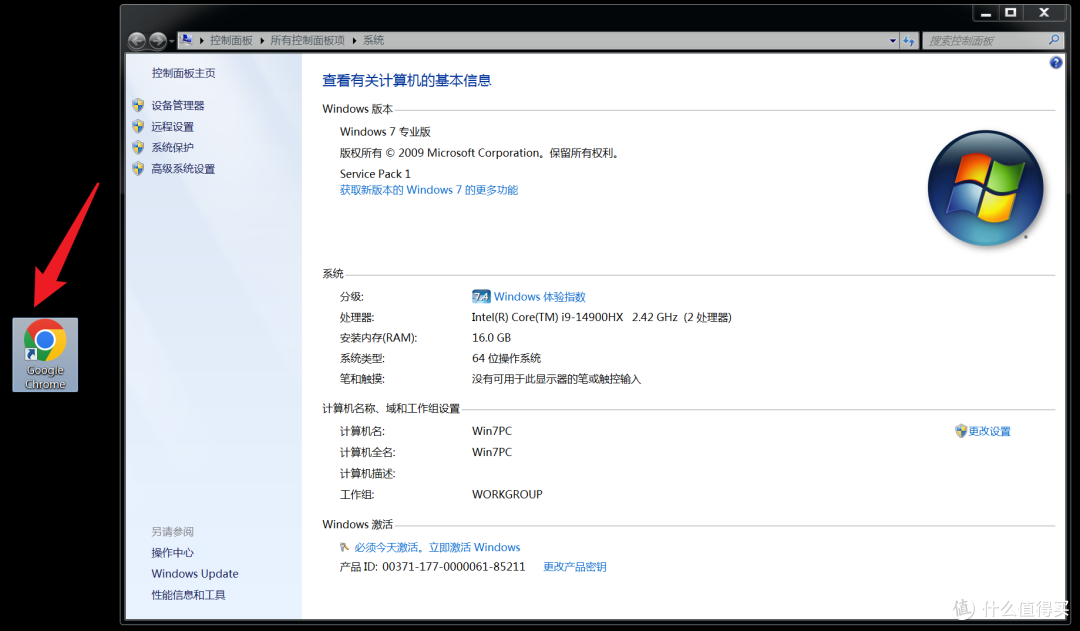Screen dimensions: 1080x631
Task: Click 获取新版本的 Windows 7 的更多功能 link
Action: click(x=428, y=190)
